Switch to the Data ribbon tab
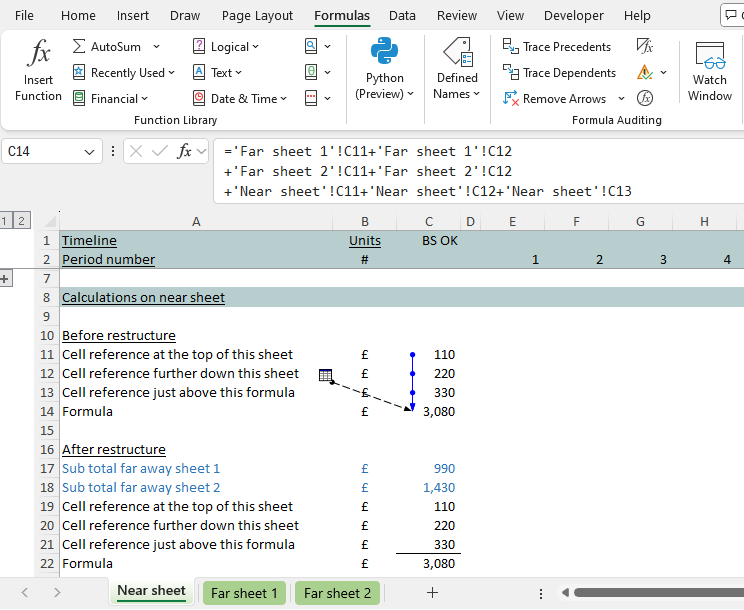This screenshot has height=610, width=744. pos(402,16)
